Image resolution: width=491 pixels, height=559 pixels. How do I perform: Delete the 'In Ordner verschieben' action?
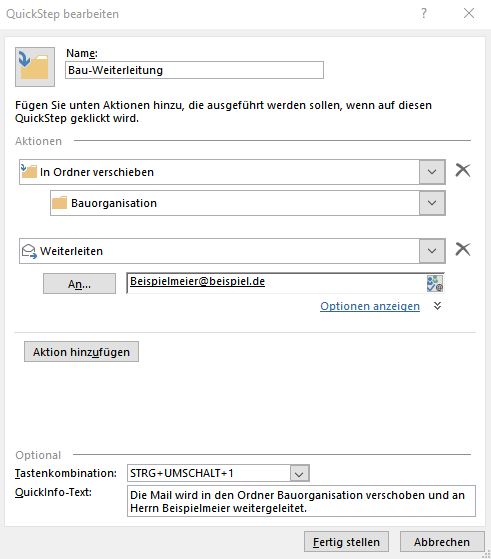tap(463, 170)
